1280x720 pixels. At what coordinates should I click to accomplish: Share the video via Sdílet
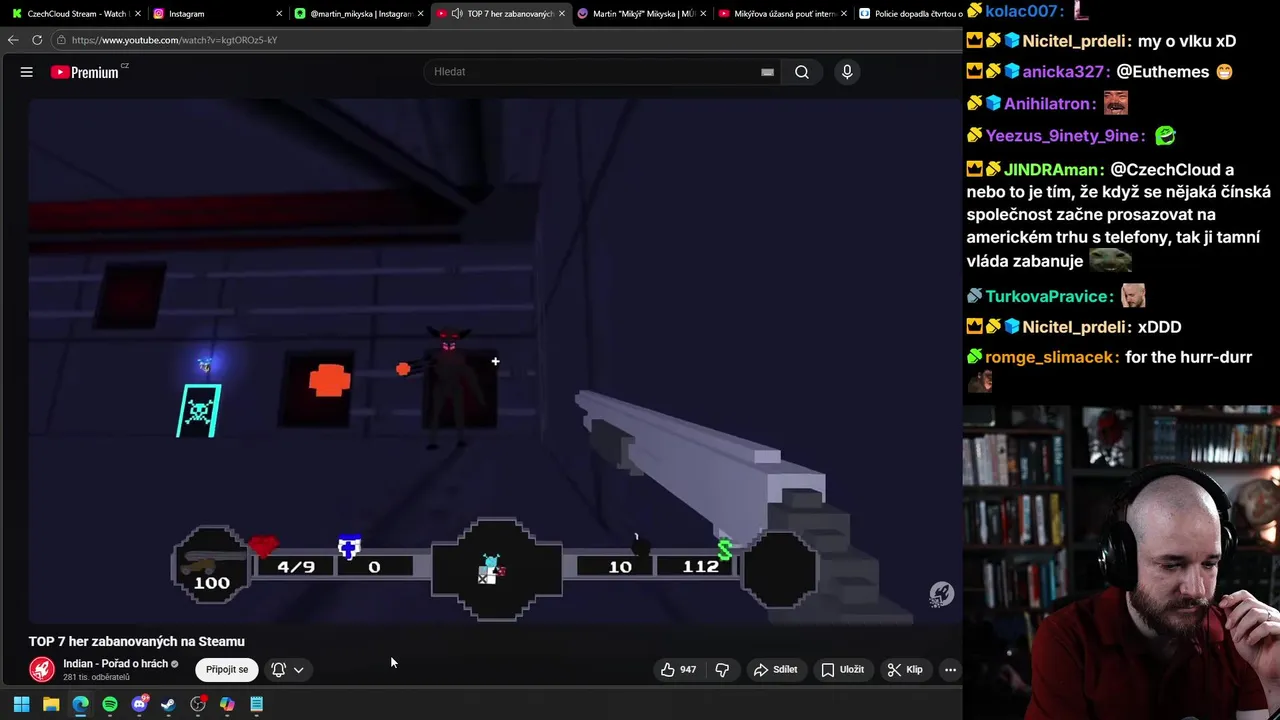click(776, 670)
